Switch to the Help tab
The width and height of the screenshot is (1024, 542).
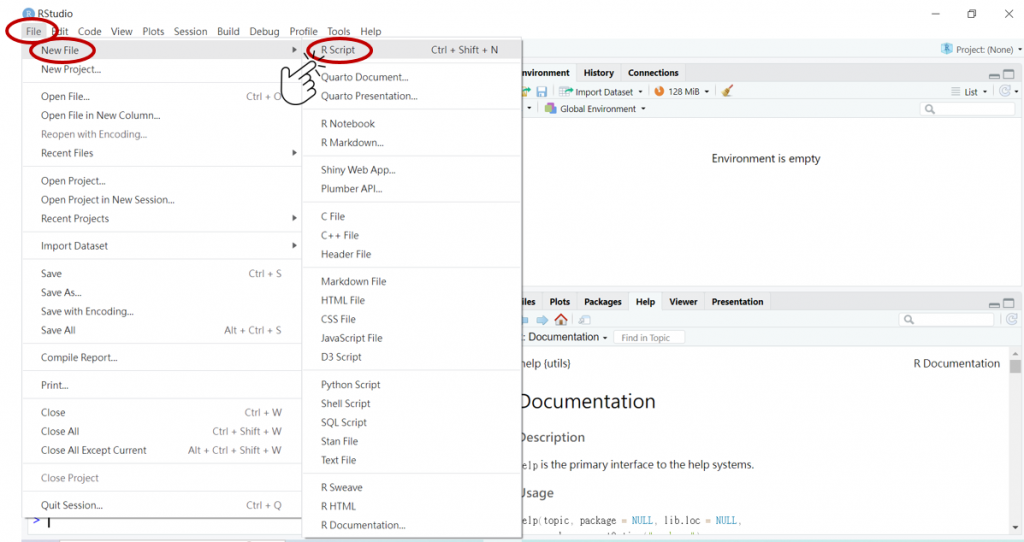pyautogui.click(x=645, y=302)
